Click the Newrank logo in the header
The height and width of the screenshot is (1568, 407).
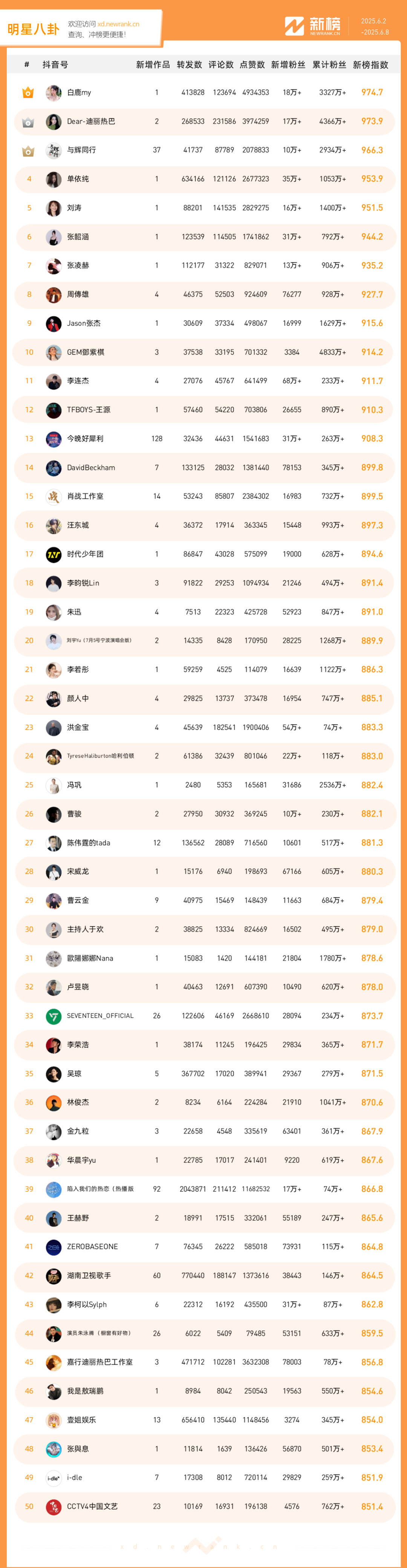pos(313,26)
